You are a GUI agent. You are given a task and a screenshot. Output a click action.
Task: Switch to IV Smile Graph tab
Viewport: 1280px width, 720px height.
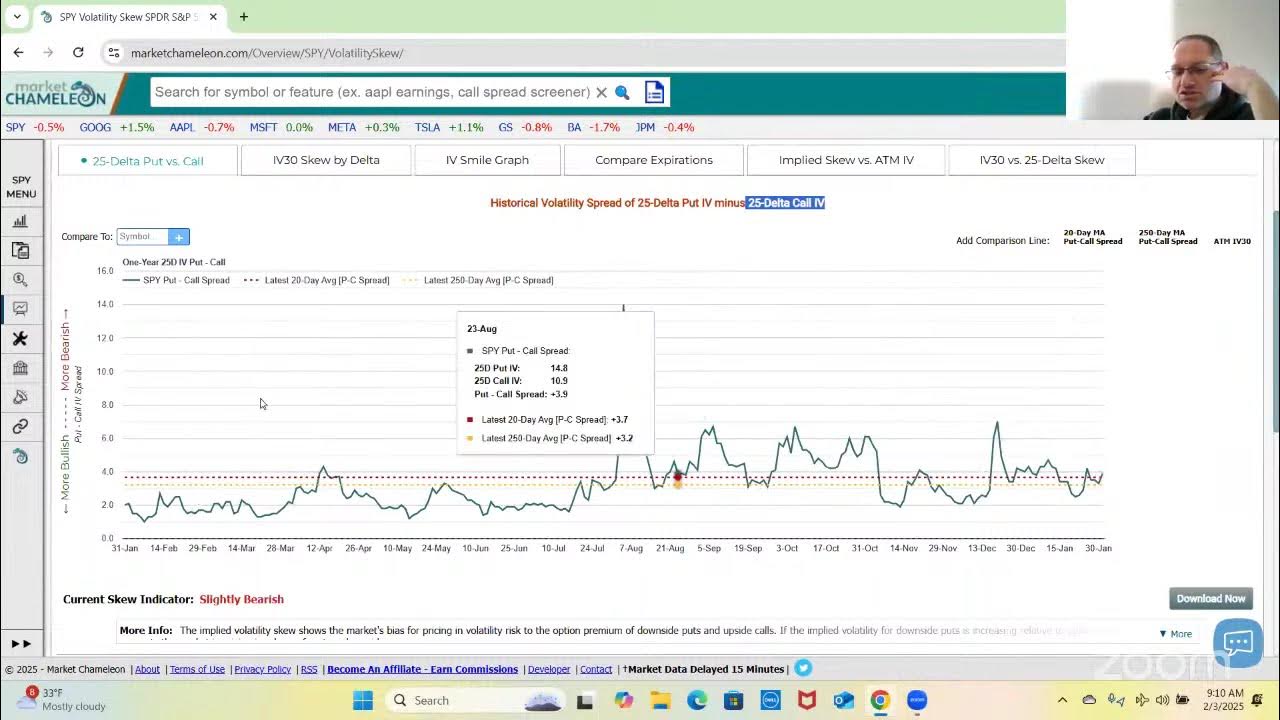[x=487, y=160]
